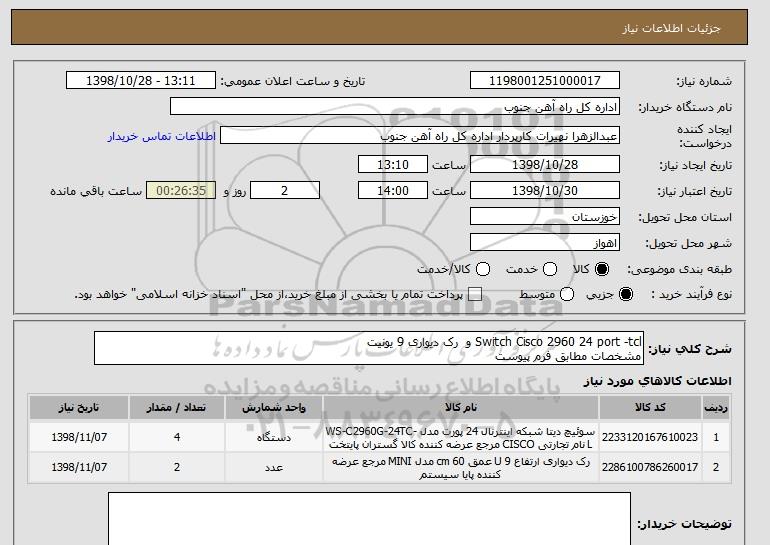Click need date 1398/11/07 in row 2
Image resolution: width=770 pixels, height=545 pixels.
click(79, 467)
